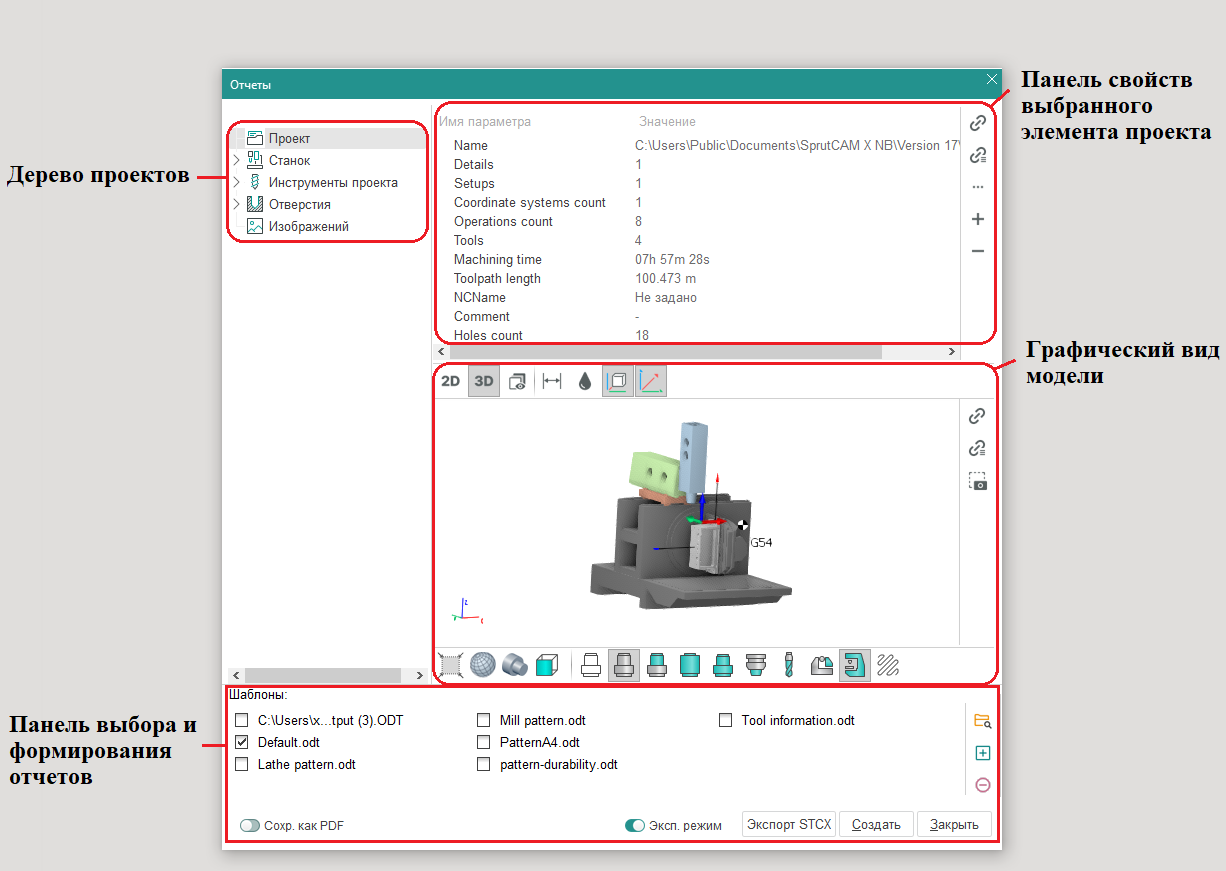Image resolution: width=1226 pixels, height=871 pixels.
Task: Click the dimensions measurement icon in view toolbar
Action: click(551, 381)
